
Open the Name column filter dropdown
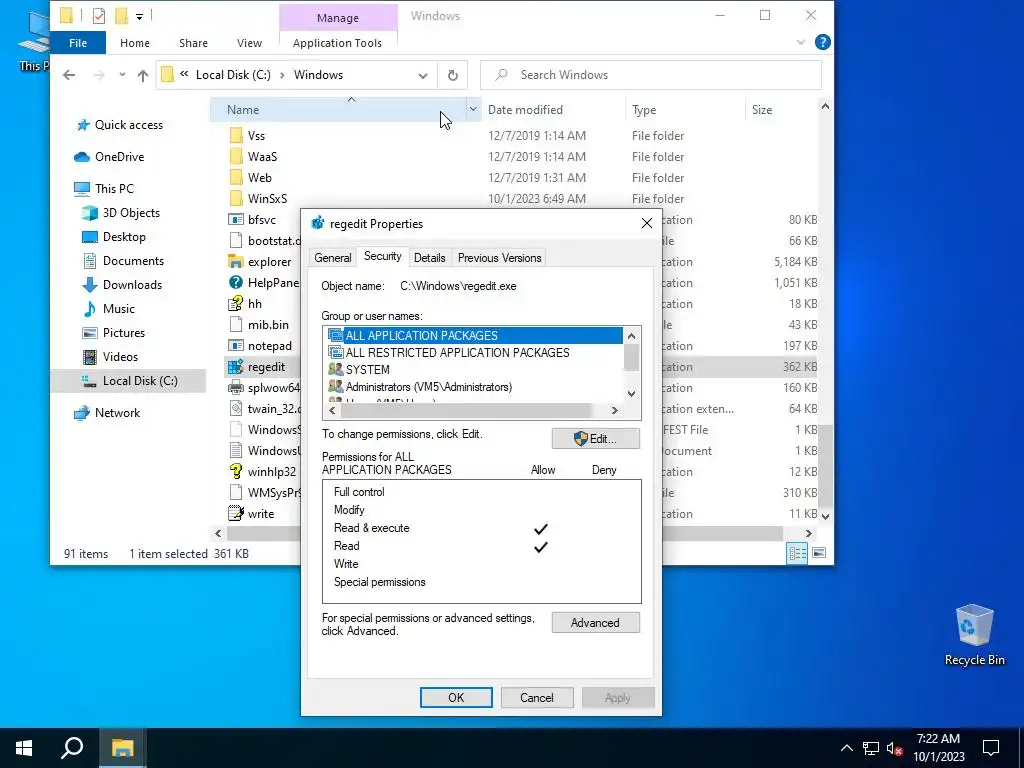click(473, 110)
